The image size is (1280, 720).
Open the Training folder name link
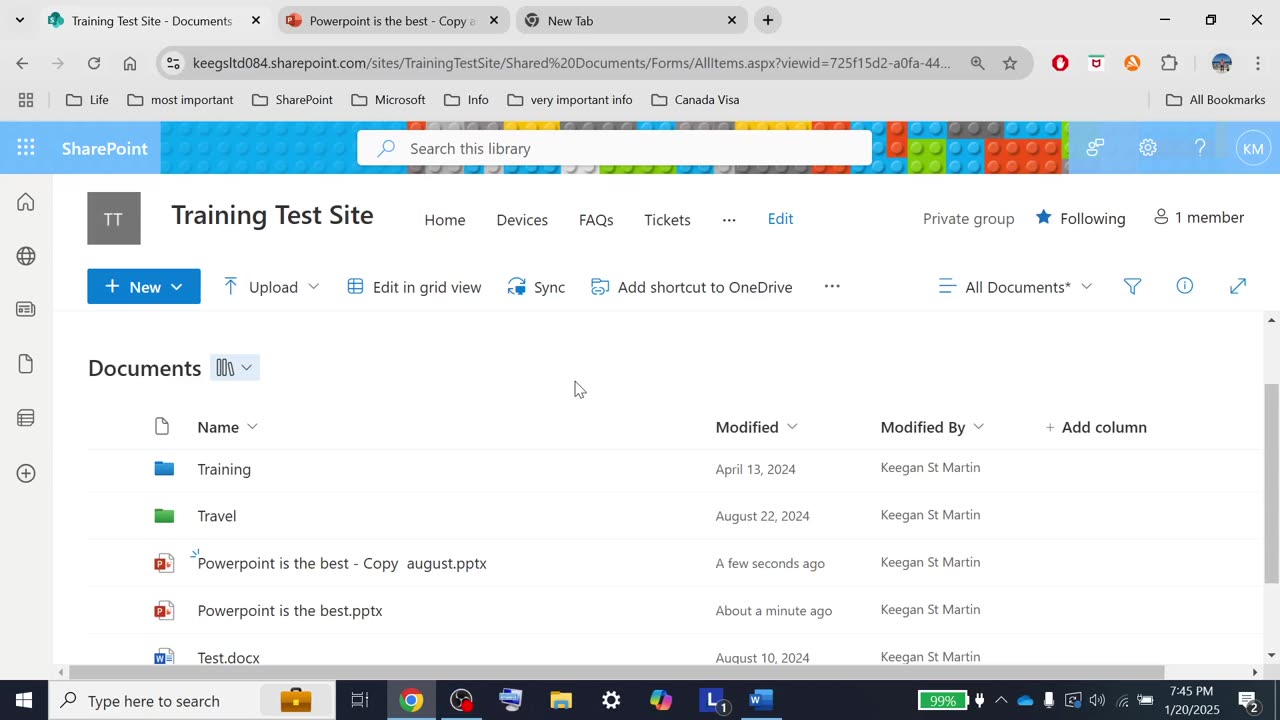(224, 469)
